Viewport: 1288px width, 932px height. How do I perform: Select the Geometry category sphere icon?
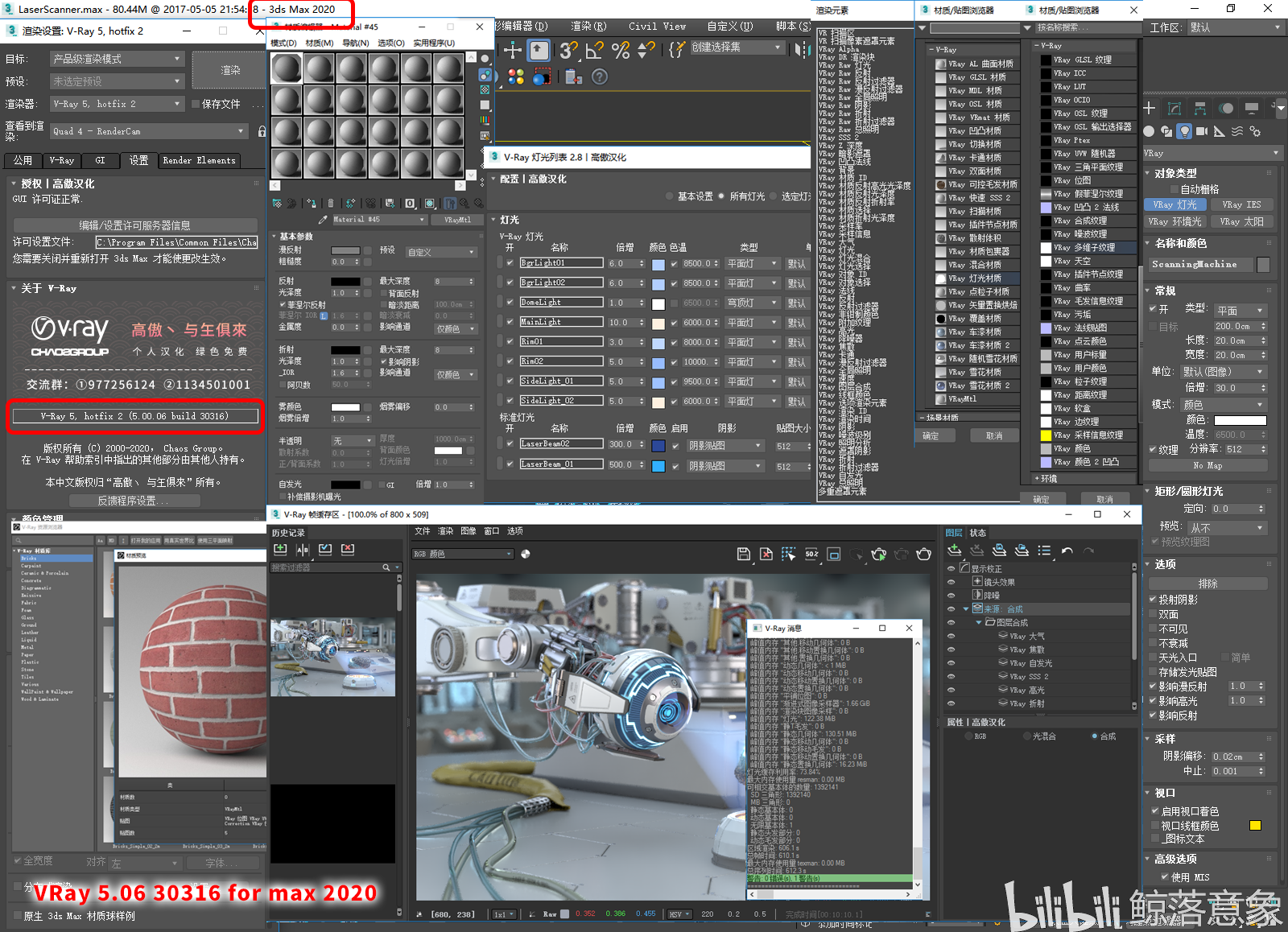1149,131
